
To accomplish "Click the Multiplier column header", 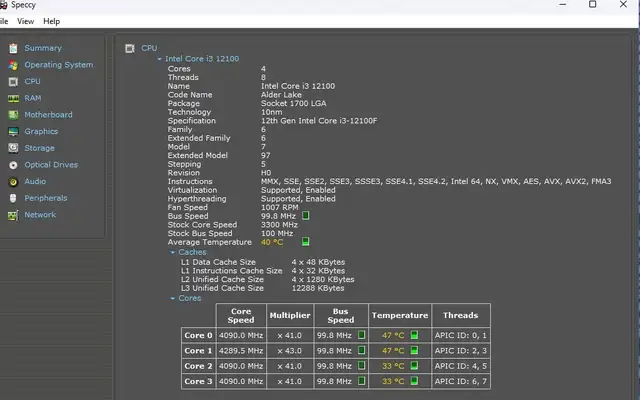I will pos(290,316).
